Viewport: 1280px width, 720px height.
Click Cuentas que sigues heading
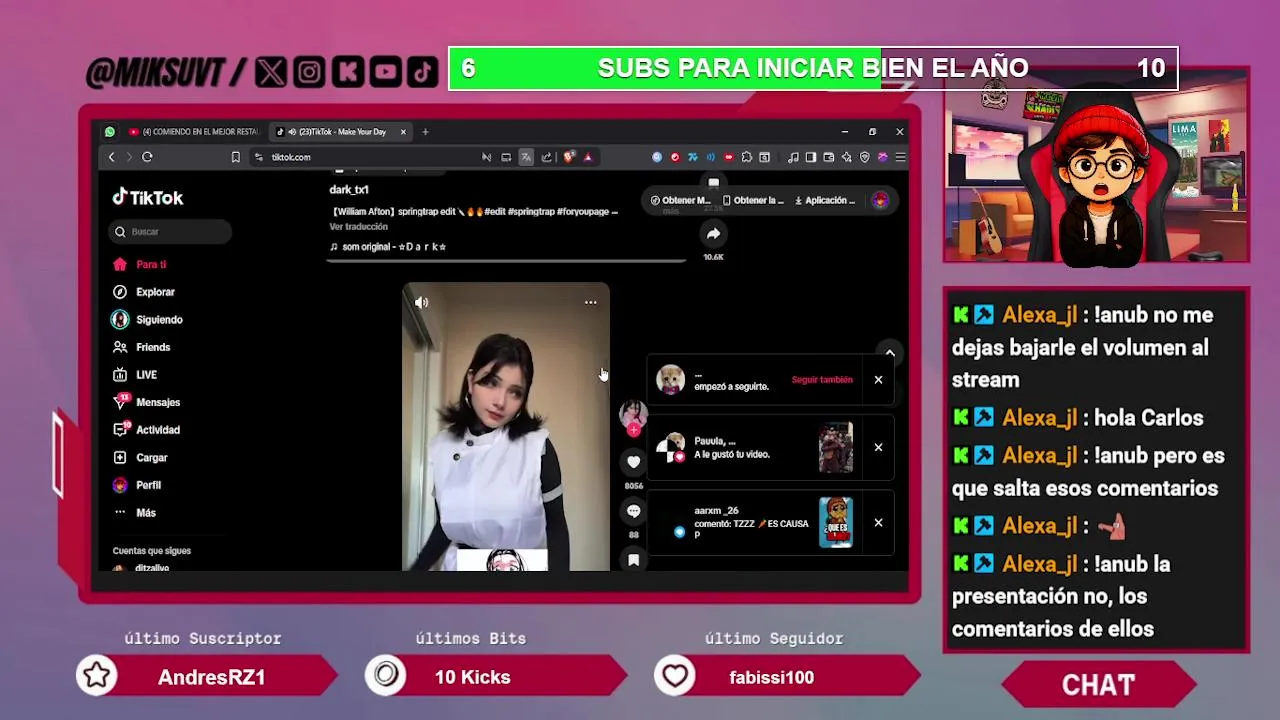tap(152, 551)
